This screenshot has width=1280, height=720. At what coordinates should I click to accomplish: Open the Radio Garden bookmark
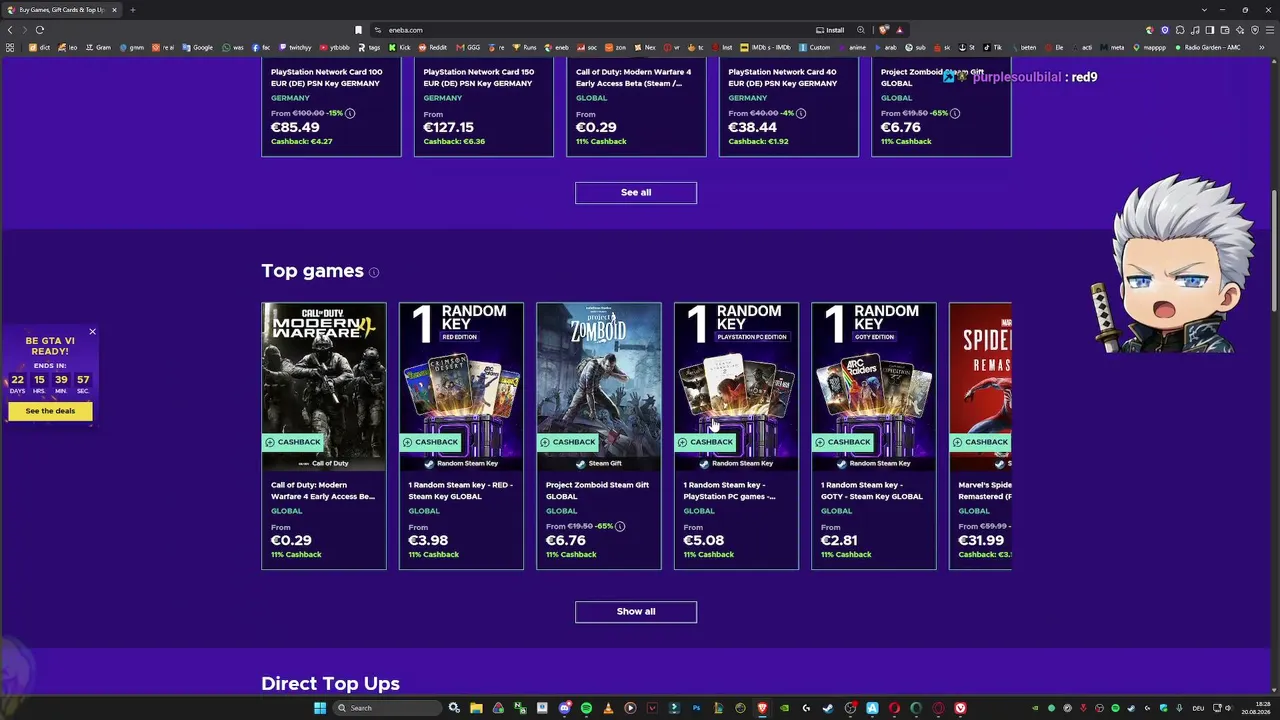pyautogui.click(x=1207, y=47)
